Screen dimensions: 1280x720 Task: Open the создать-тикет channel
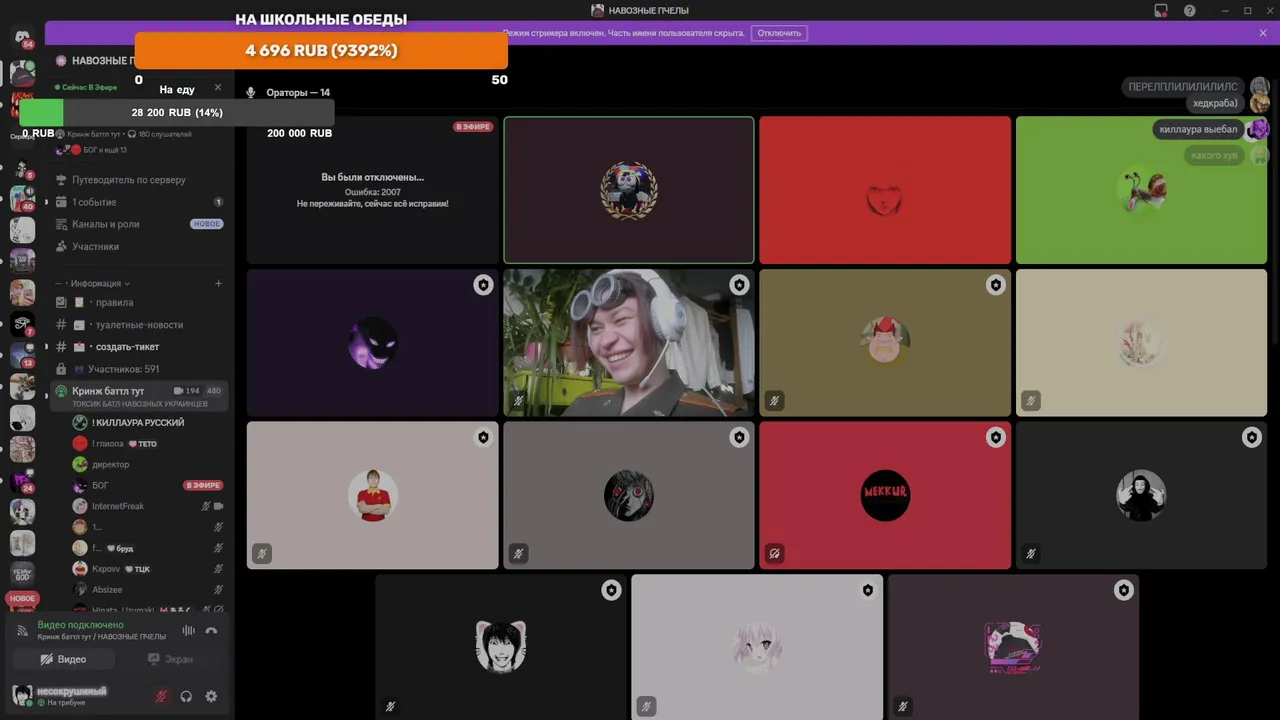[138, 346]
